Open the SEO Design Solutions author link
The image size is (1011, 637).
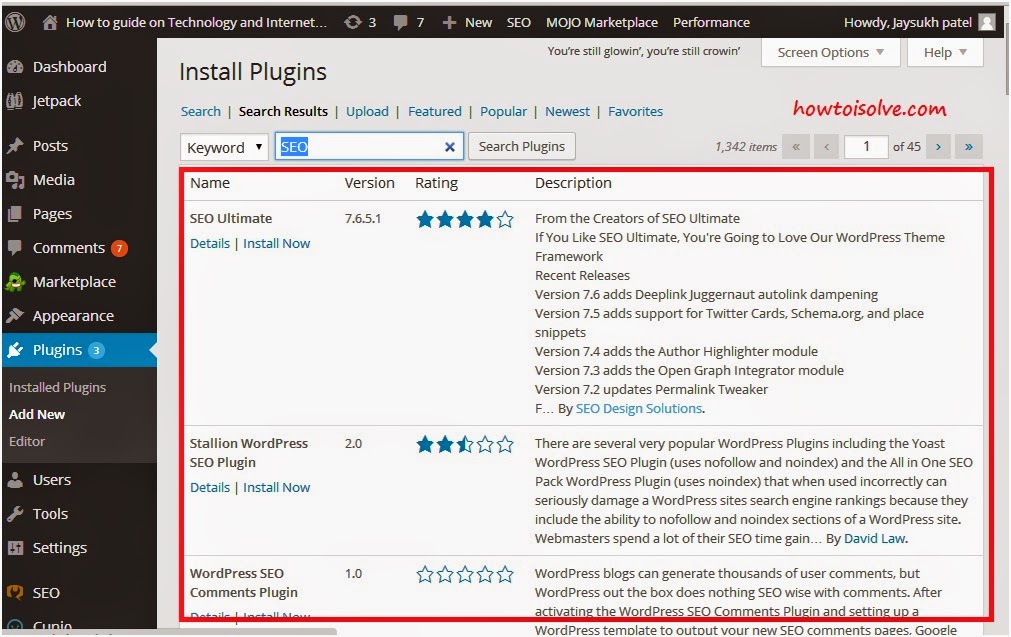point(638,408)
